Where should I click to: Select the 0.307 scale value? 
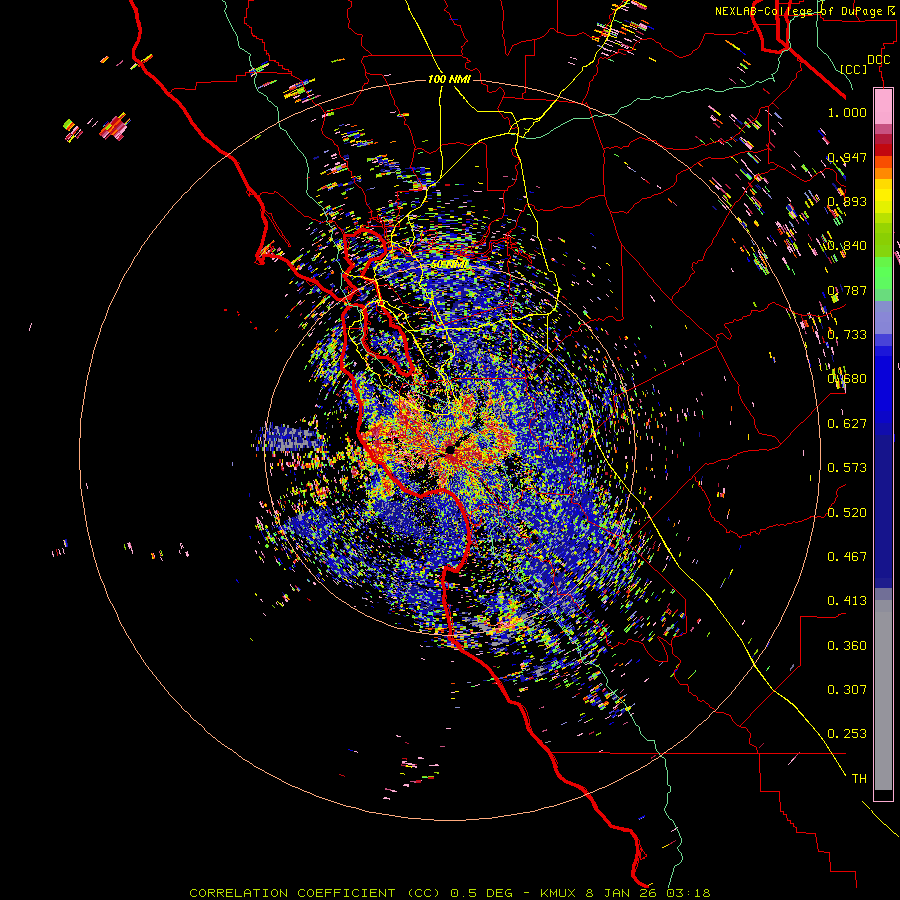[847, 690]
